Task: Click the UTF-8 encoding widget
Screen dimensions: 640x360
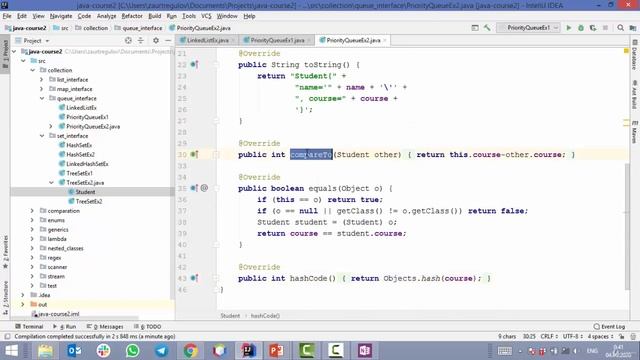Action: (573, 336)
